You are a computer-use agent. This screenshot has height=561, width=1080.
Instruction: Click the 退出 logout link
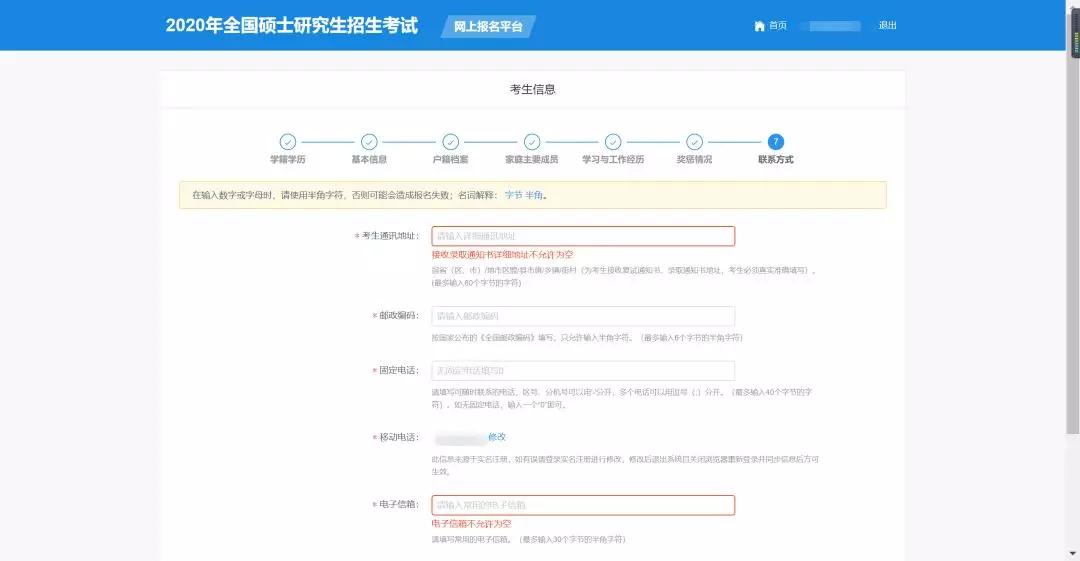point(887,26)
